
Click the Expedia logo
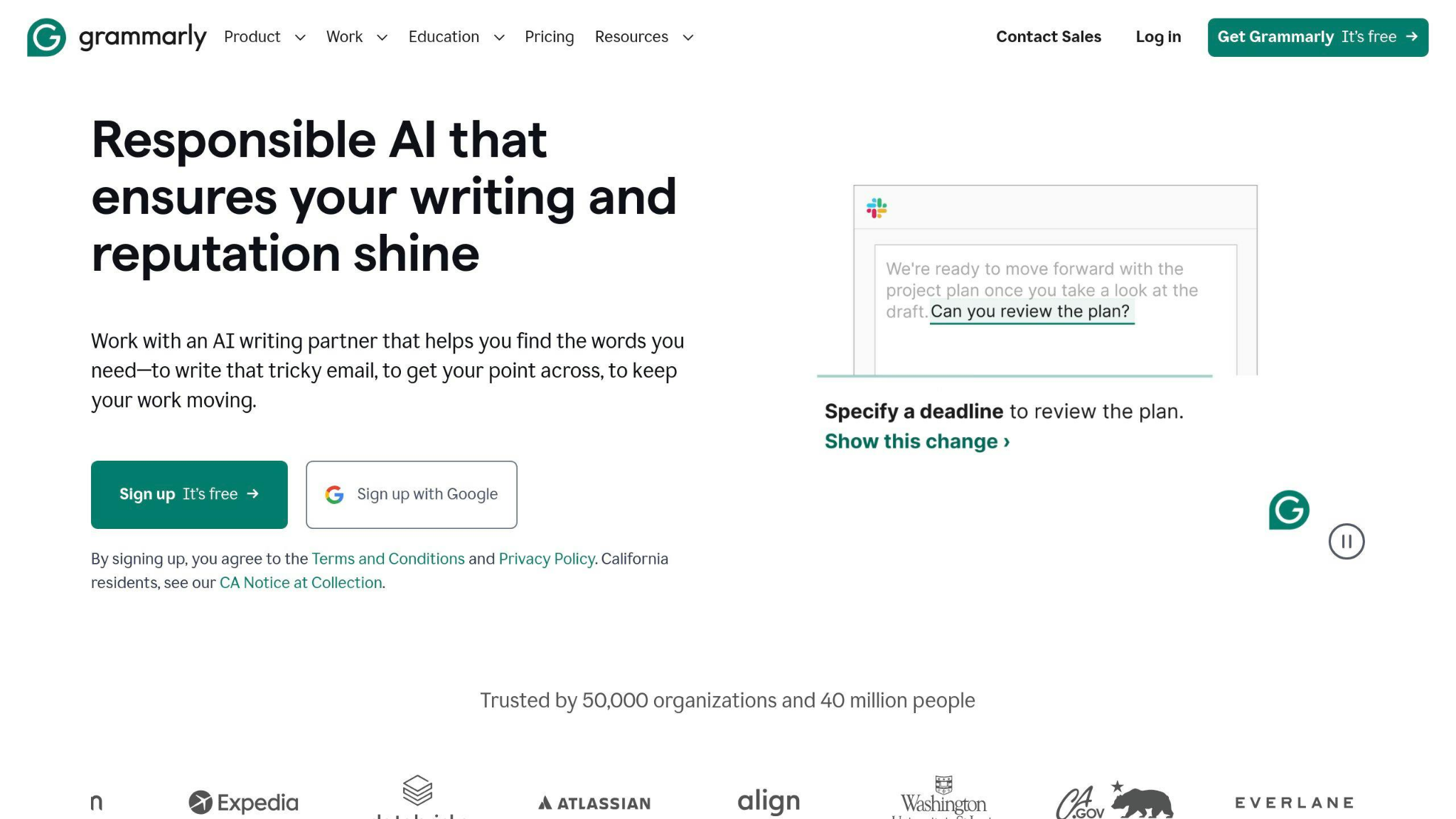coord(244,803)
